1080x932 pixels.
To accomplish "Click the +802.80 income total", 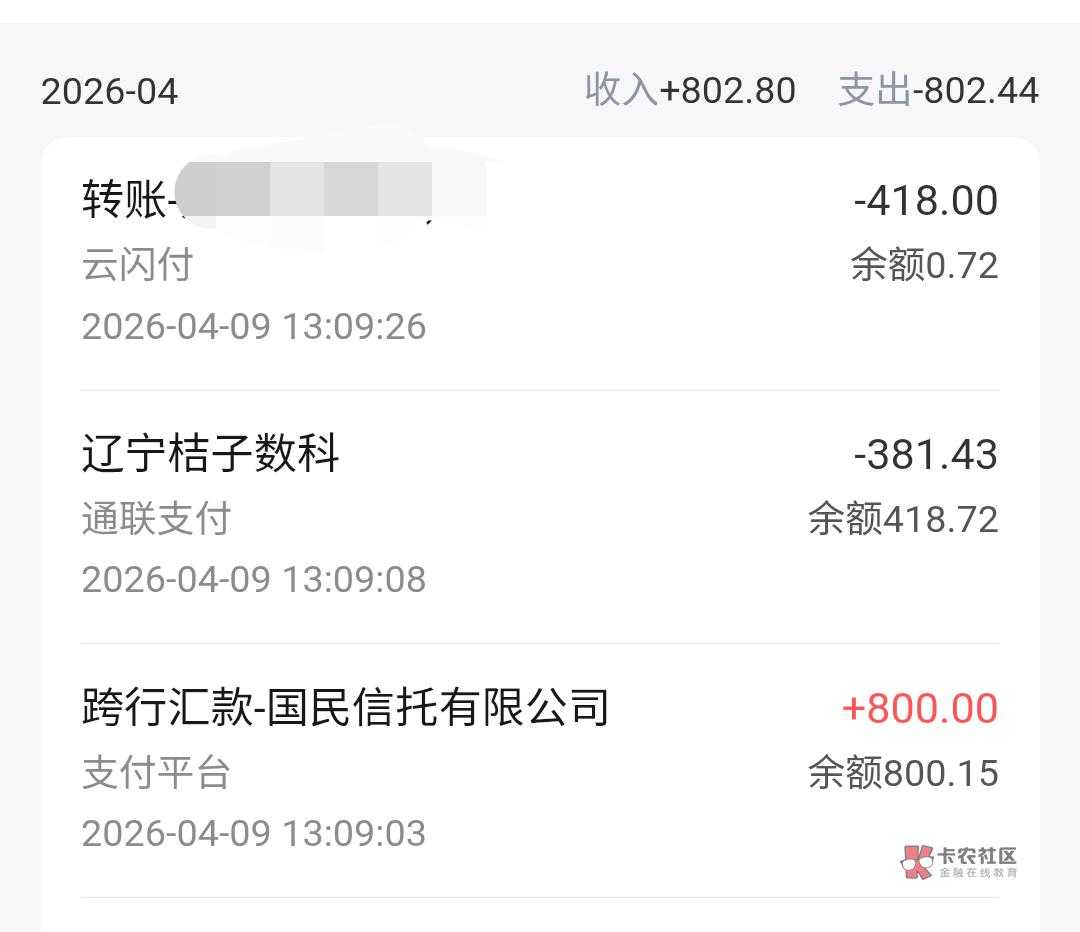I will pyautogui.click(x=728, y=91).
